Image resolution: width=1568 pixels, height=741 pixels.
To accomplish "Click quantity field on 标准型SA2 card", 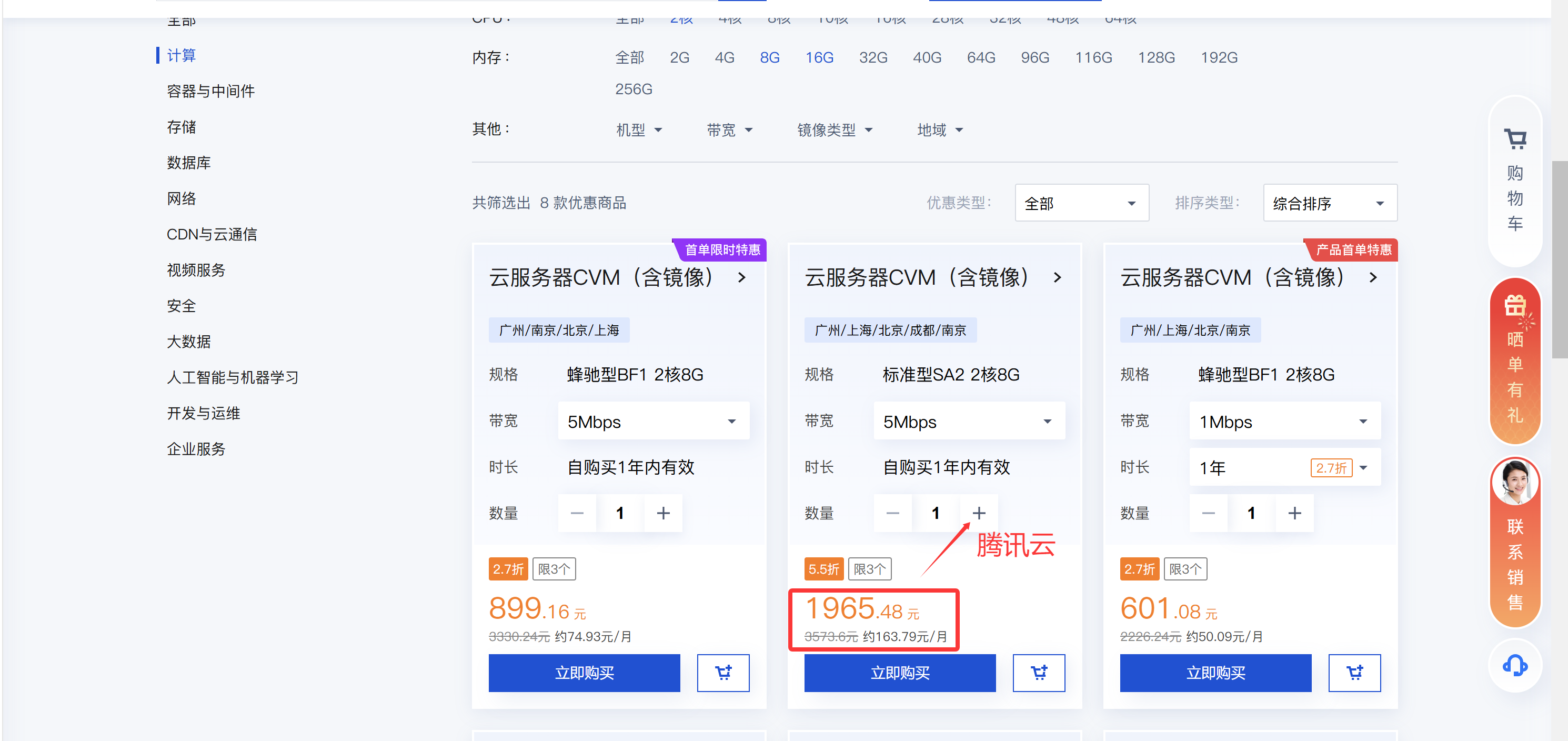I will pyautogui.click(x=936, y=513).
